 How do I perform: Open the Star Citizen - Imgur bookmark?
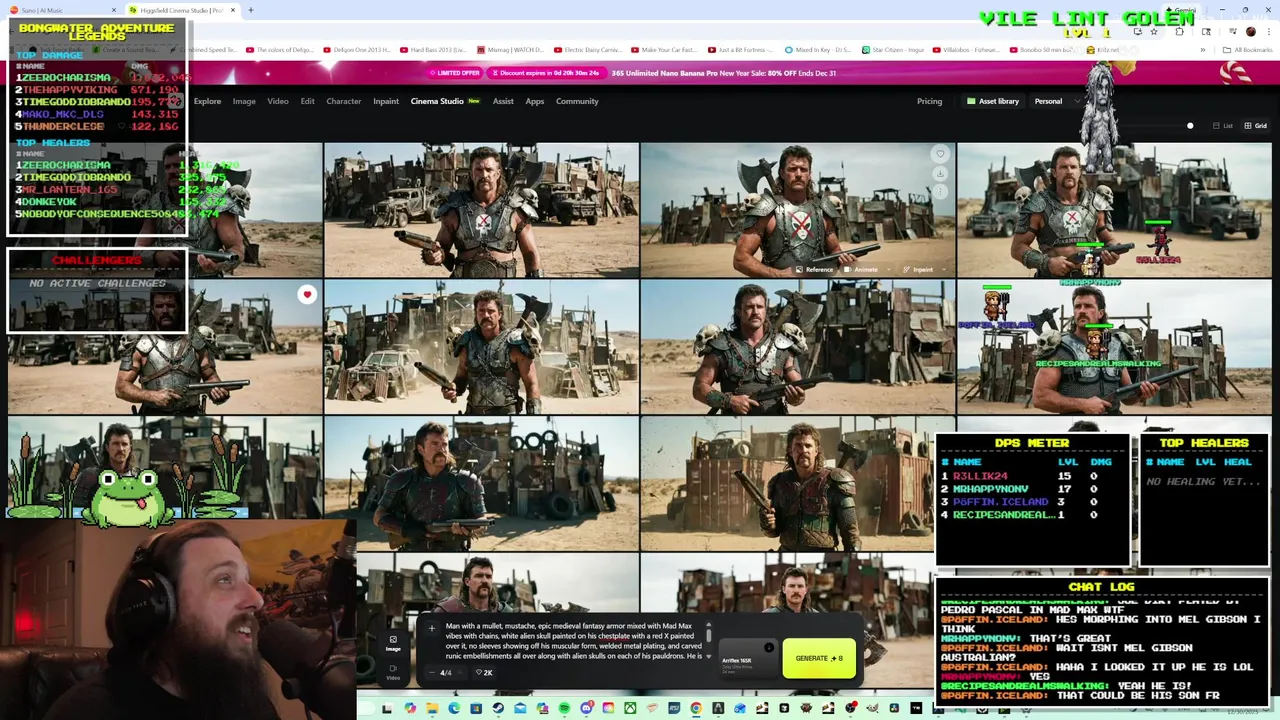(891, 49)
